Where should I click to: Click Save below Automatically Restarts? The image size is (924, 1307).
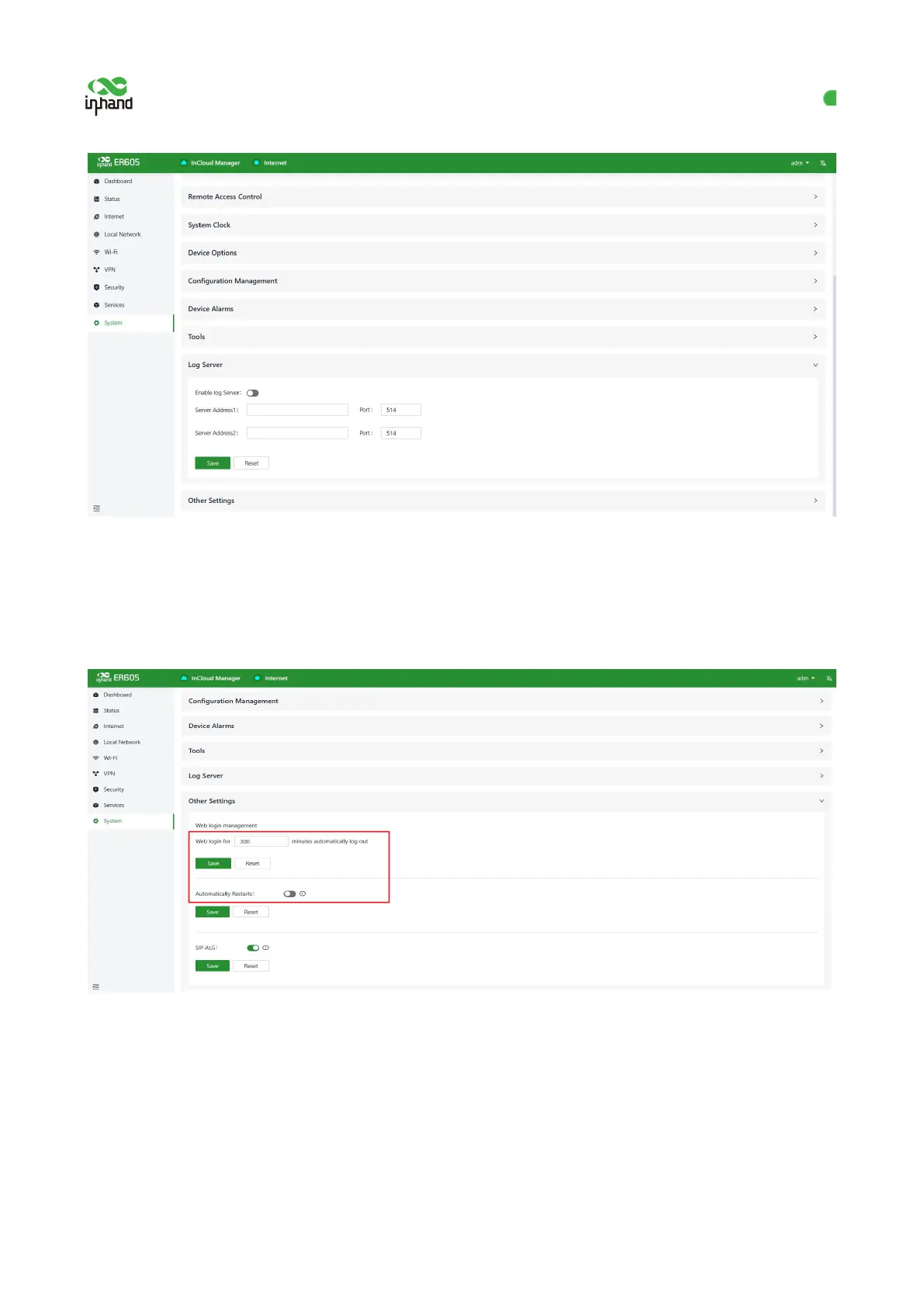213,913
